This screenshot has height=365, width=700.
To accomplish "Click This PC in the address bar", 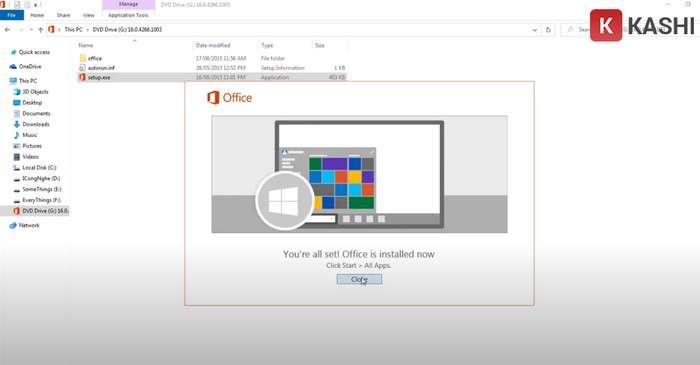I will 73,29.
